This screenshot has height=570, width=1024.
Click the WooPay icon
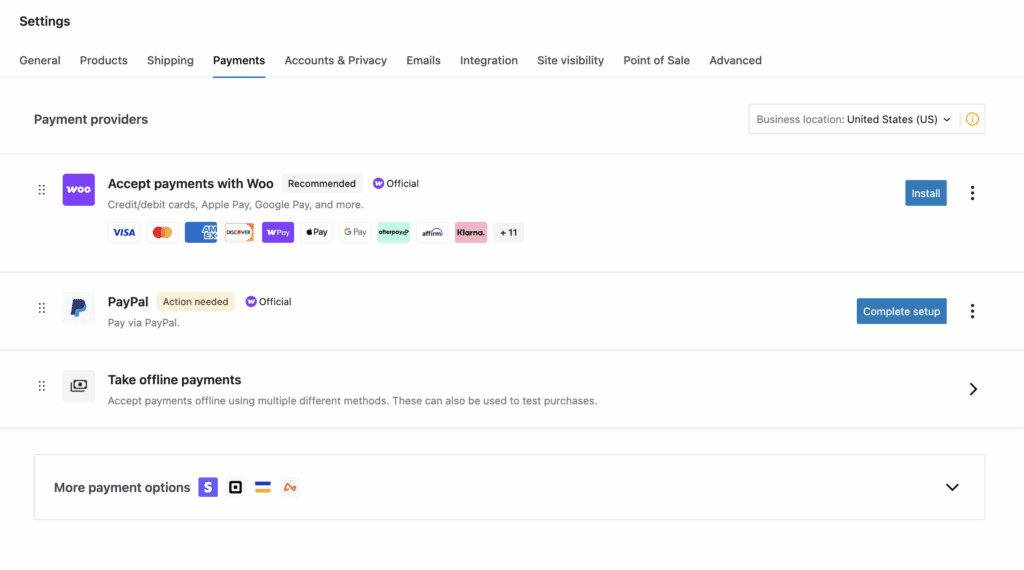point(278,232)
